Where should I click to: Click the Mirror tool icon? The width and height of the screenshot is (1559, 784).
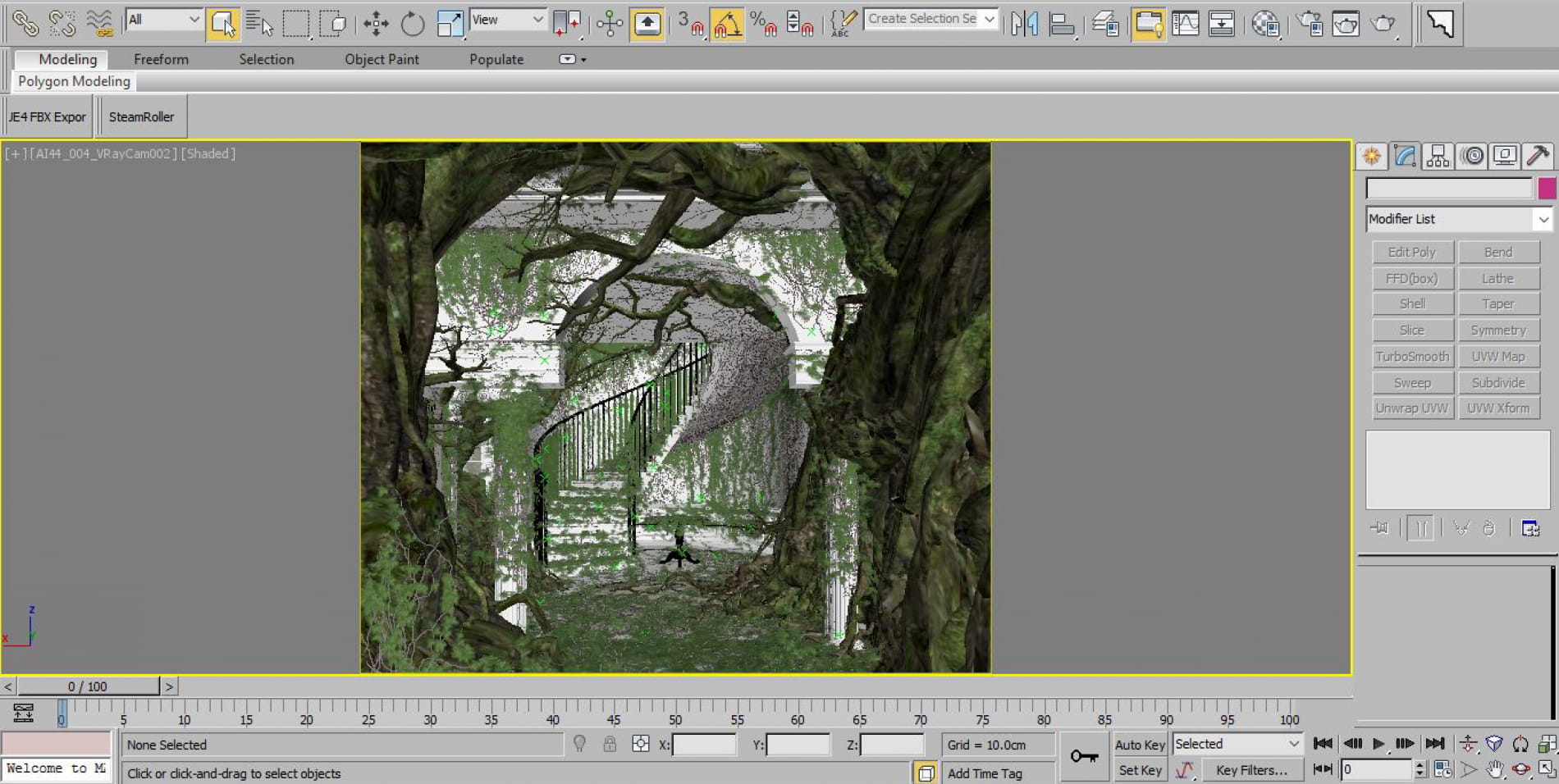coord(1024,23)
